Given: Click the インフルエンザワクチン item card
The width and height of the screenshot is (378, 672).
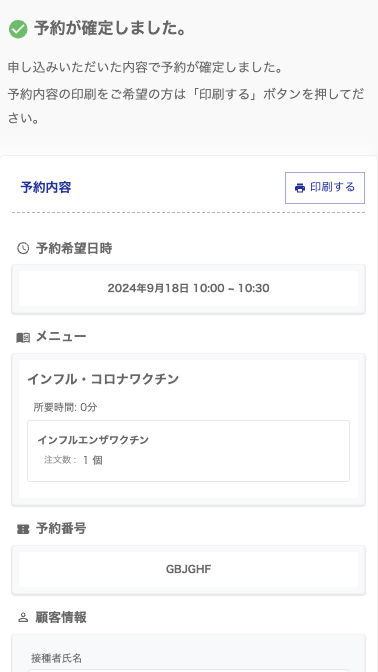Looking at the screenshot, I should coord(189,451).
